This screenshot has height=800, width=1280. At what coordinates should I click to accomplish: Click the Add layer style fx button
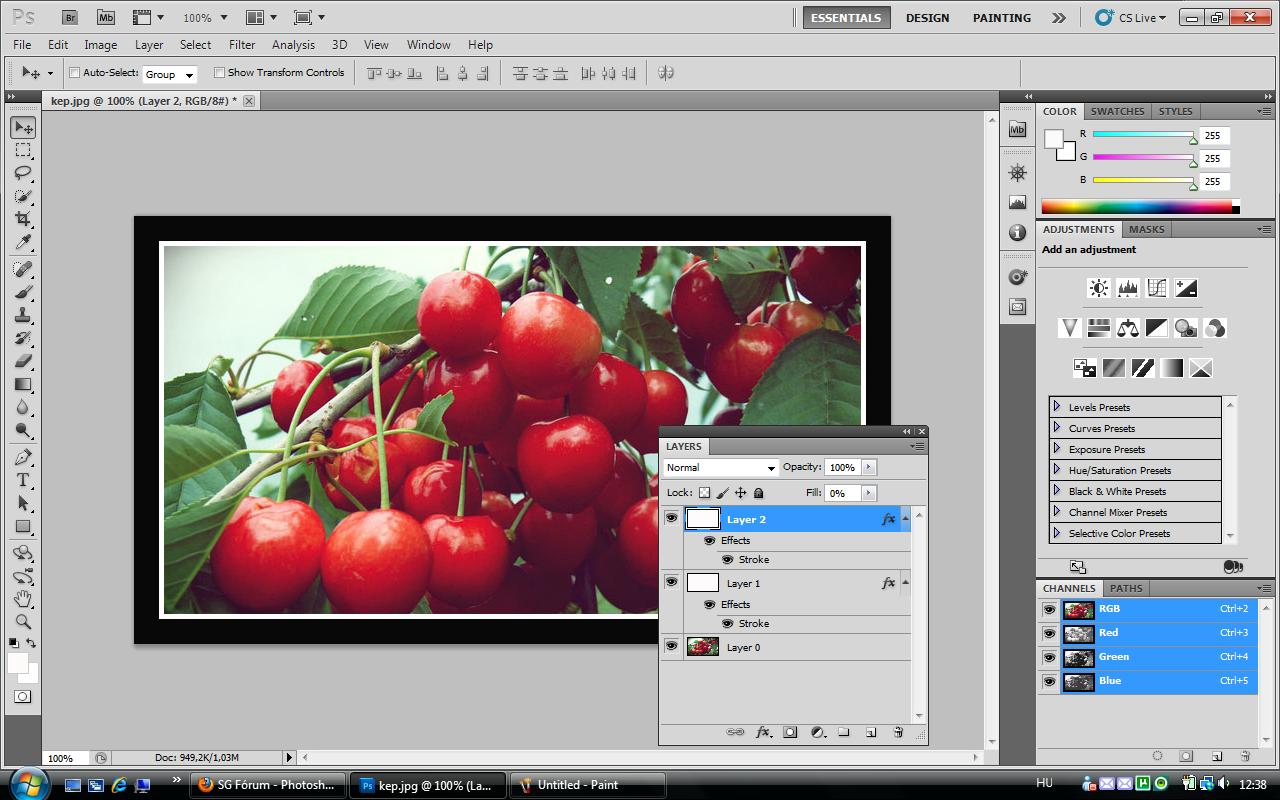pos(762,732)
